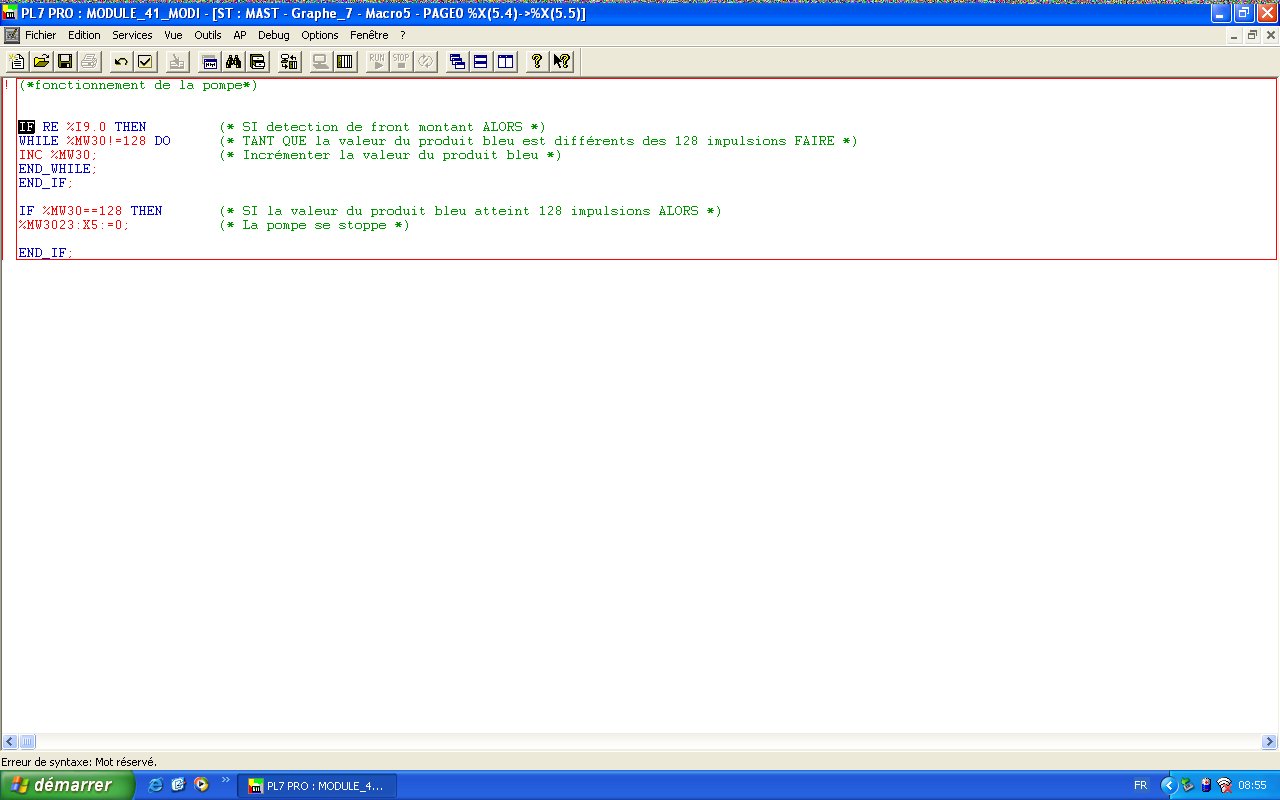Screen dimensions: 1280x800
Task: Click the horizontal scrollbar thumb
Action: [27, 742]
